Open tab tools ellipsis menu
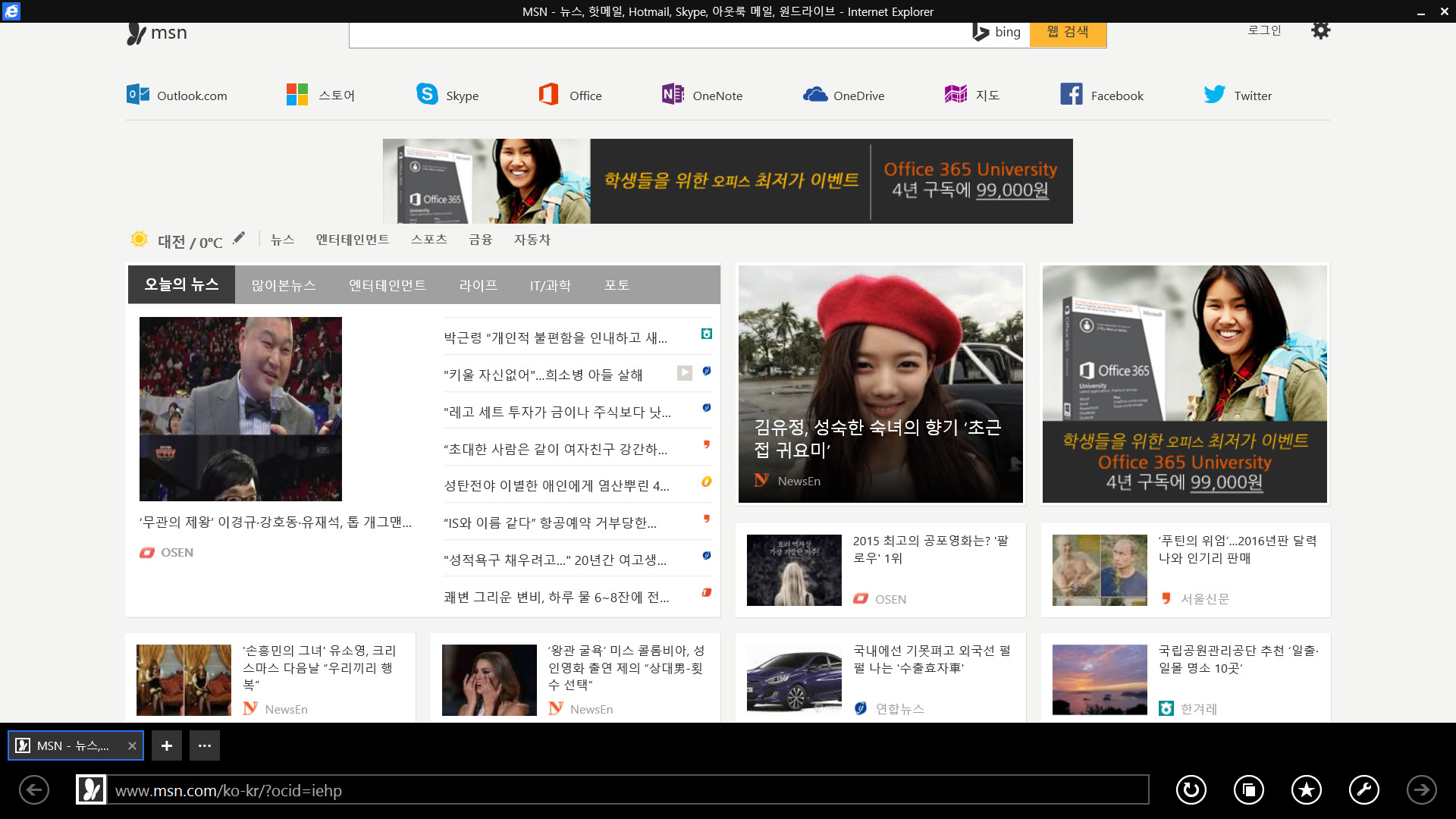Viewport: 1456px width, 819px height. click(x=205, y=745)
